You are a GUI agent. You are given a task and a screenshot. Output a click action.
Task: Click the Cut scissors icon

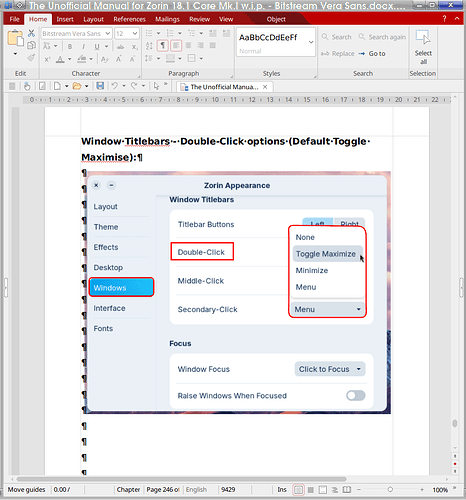(x=31, y=33)
